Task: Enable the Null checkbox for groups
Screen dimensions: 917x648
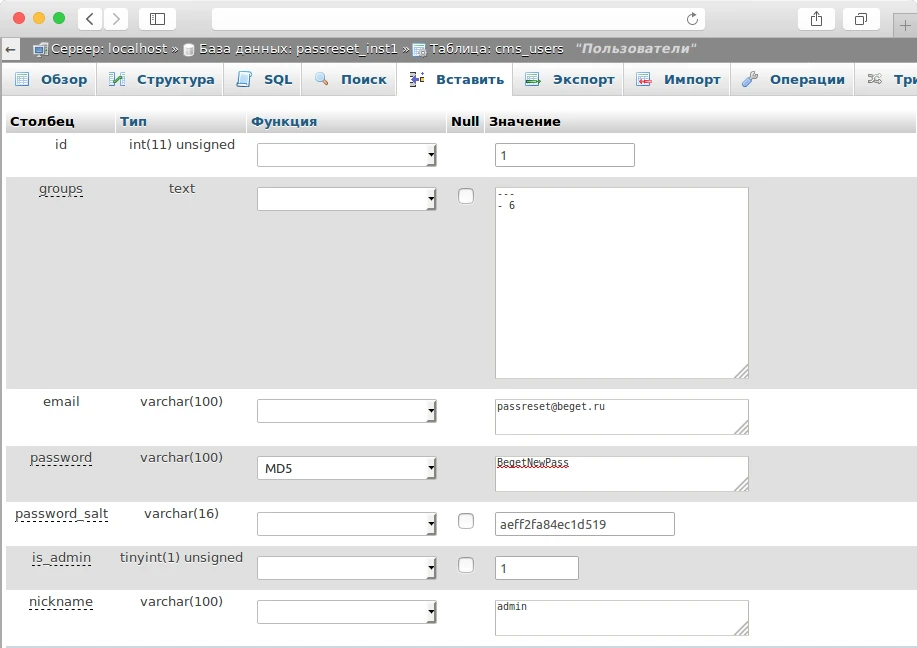Action: pos(466,196)
